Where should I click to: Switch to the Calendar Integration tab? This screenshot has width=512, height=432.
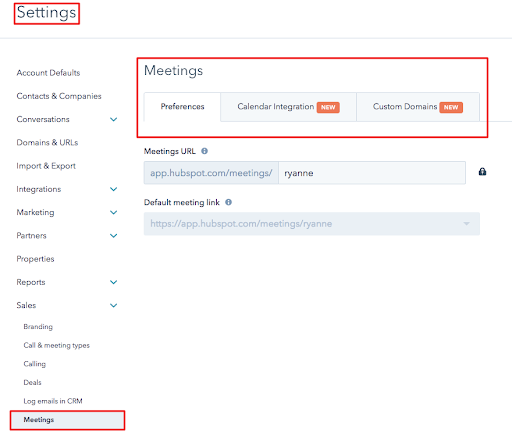[x=288, y=107]
